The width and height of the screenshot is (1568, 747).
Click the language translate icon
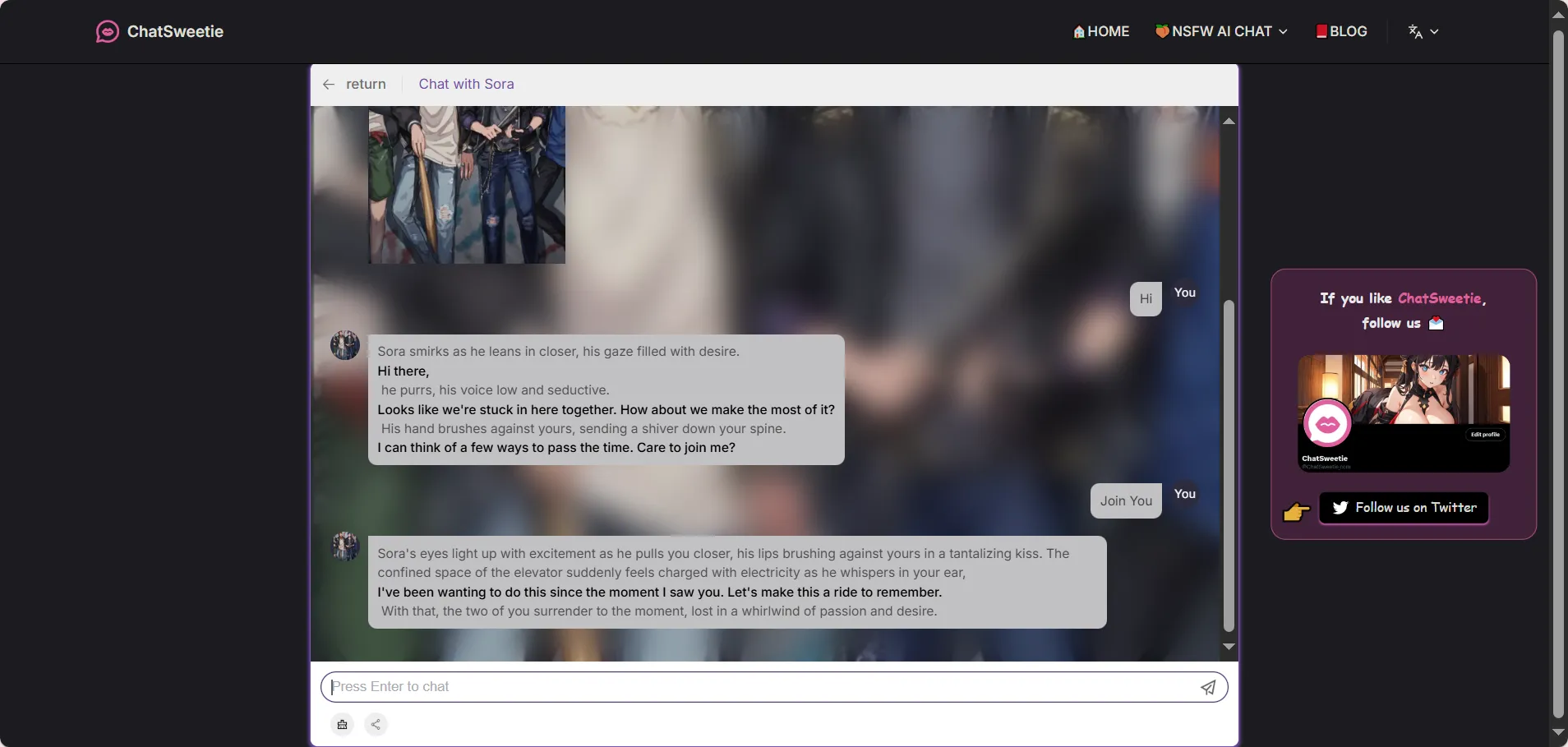(x=1414, y=31)
